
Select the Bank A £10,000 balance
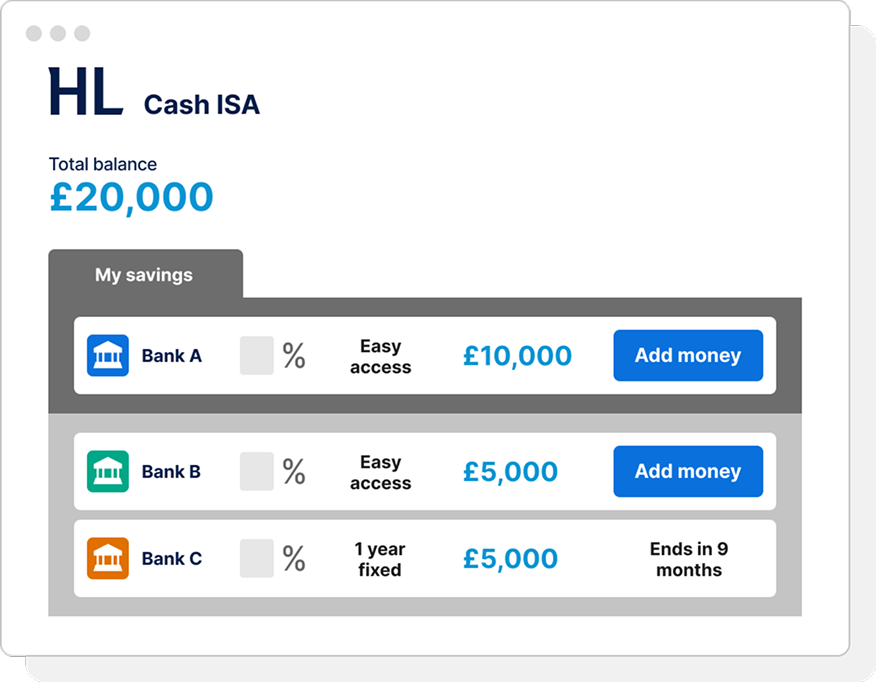[517, 355]
